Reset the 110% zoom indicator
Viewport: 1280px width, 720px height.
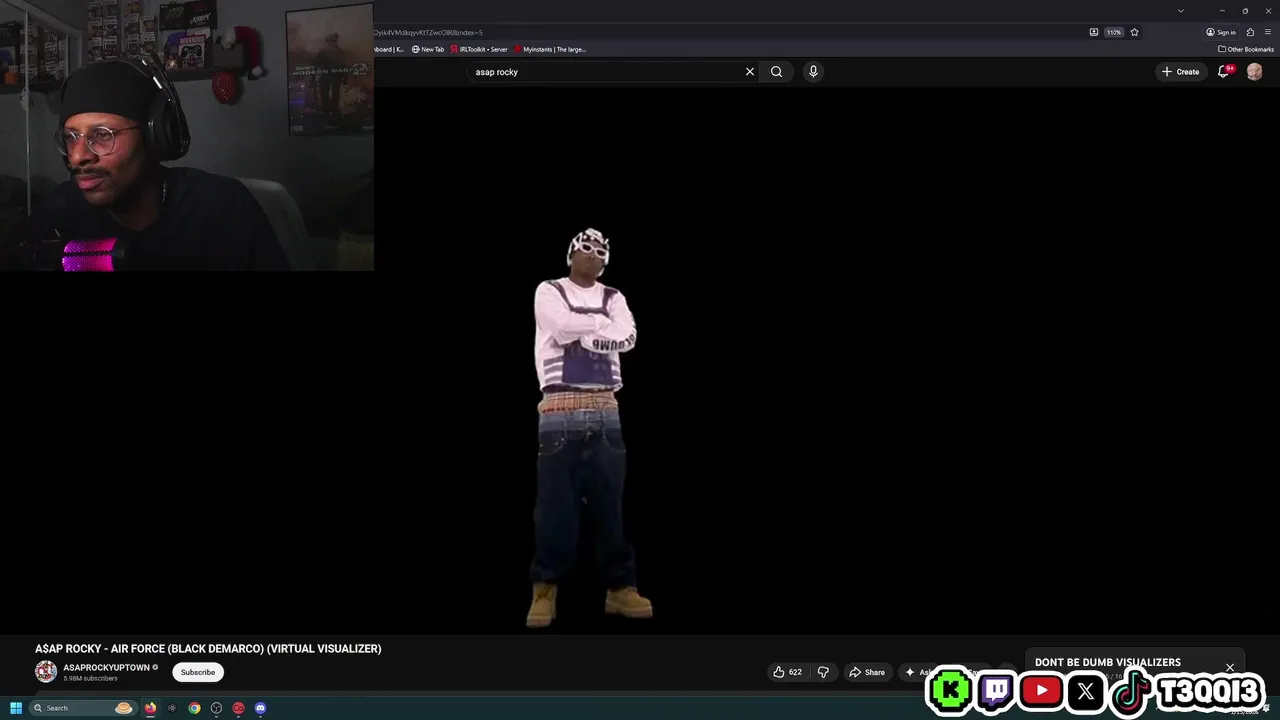pyautogui.click(x=1113, y=32)
